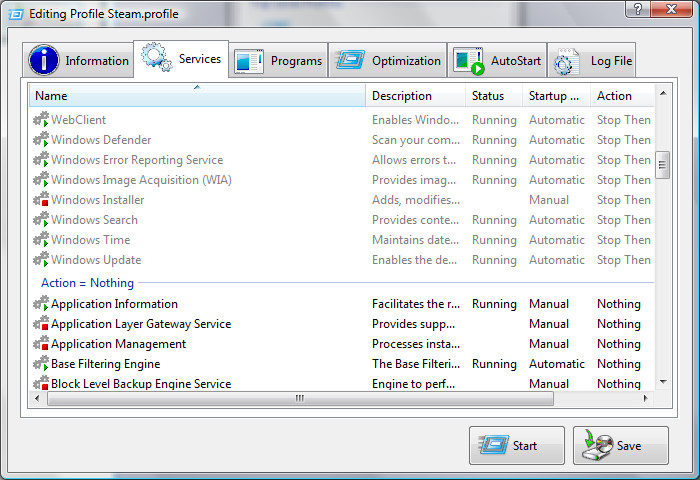This screenshot has width=700, height=480.
Task: Click the Log File tab document icon
Action: (566, 62)
